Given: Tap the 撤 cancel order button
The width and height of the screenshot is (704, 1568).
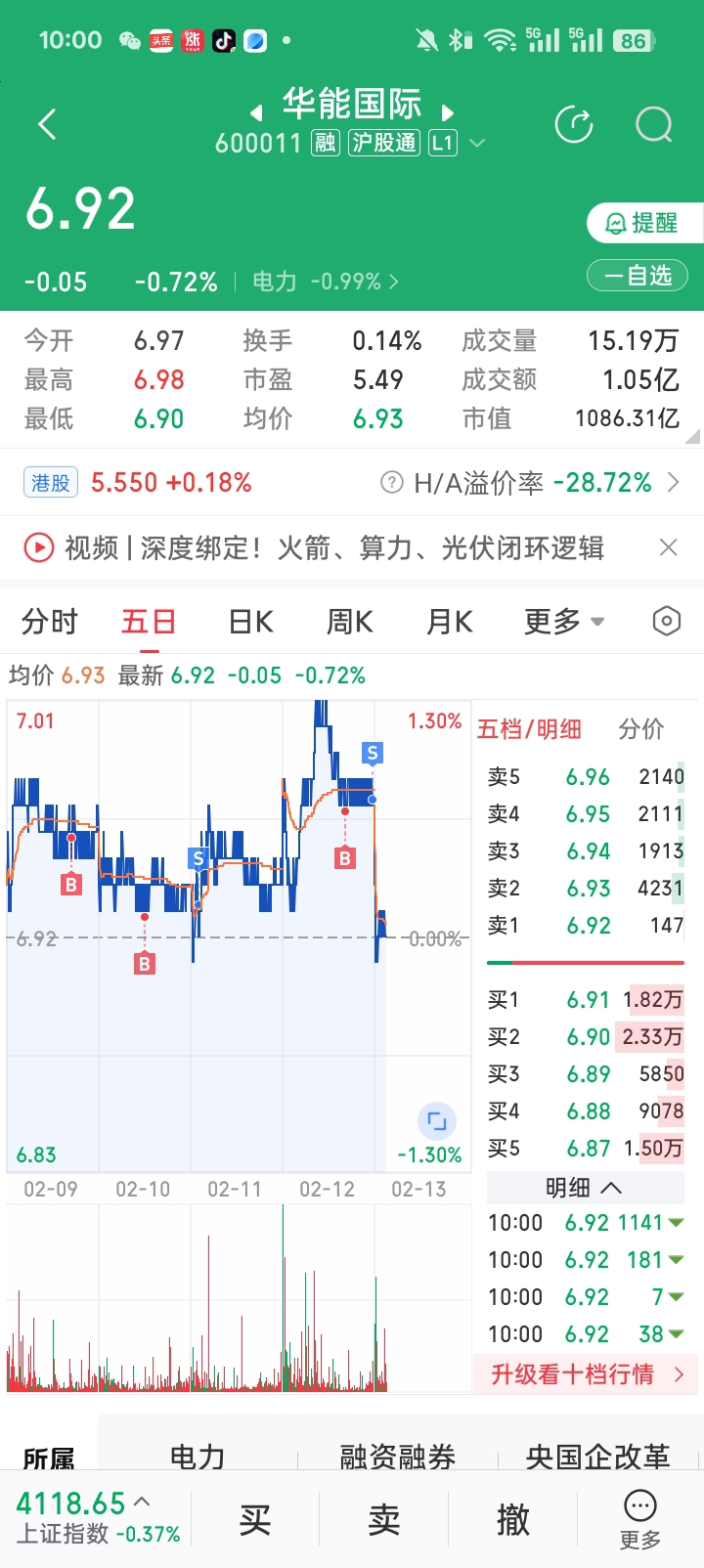Looking at the screenshot, I should [513, 1520].
